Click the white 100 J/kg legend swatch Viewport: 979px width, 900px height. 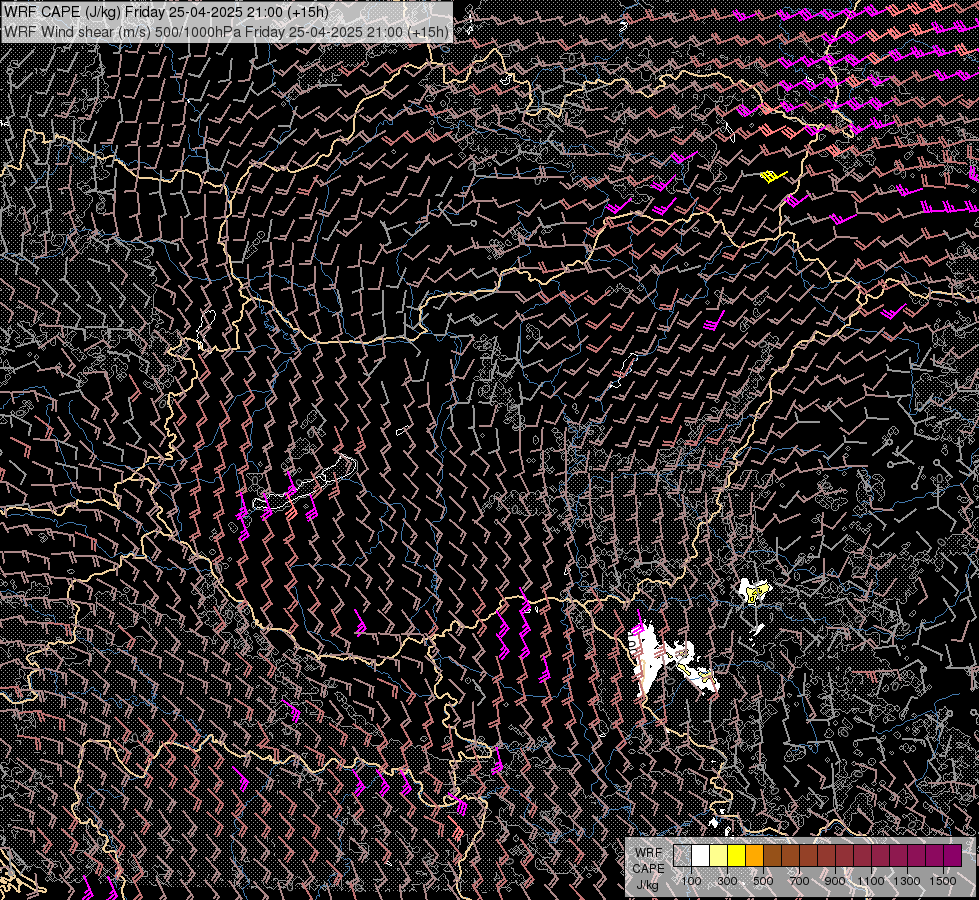(x=701, y=856)
